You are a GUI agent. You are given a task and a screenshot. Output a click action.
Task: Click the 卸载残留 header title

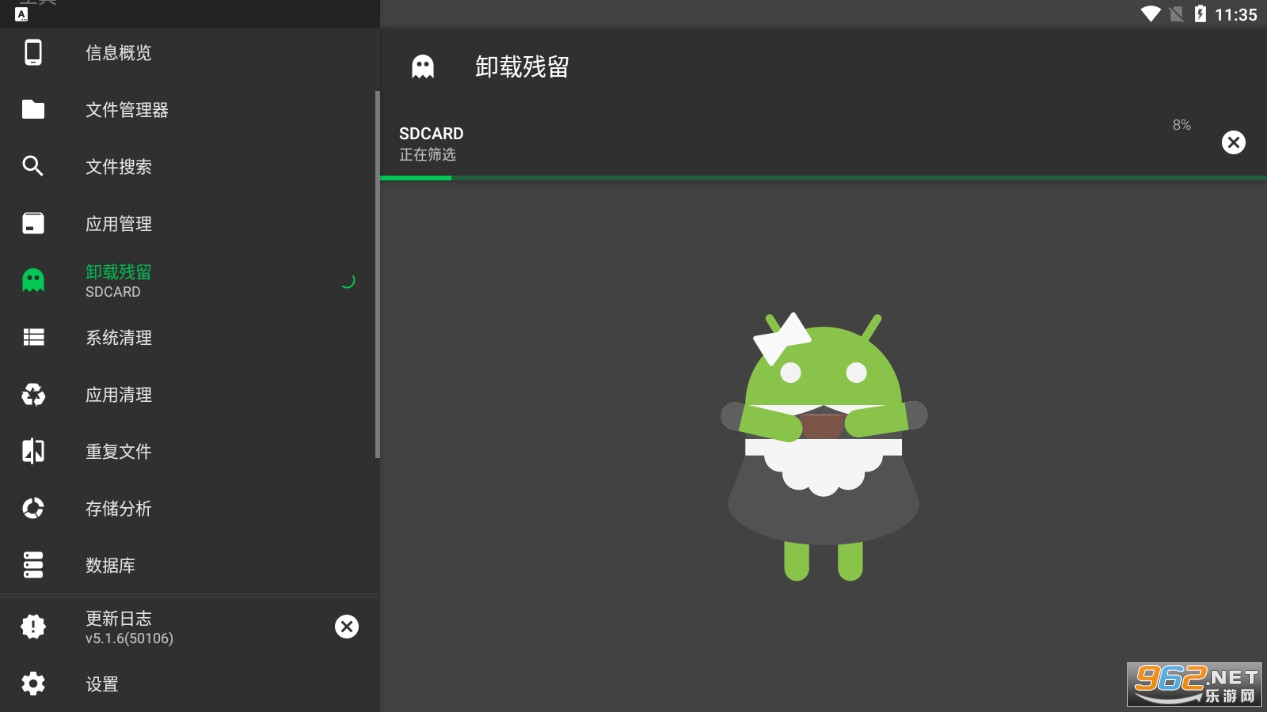pos(522,67)
